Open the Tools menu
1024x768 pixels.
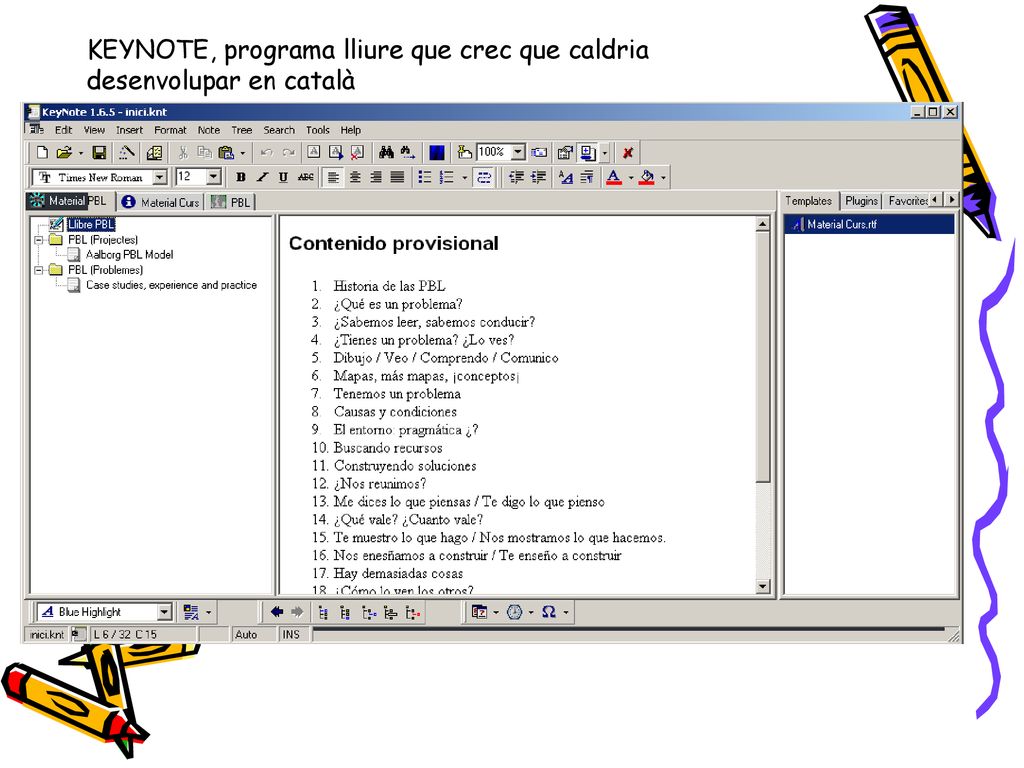tap(317, 130)
